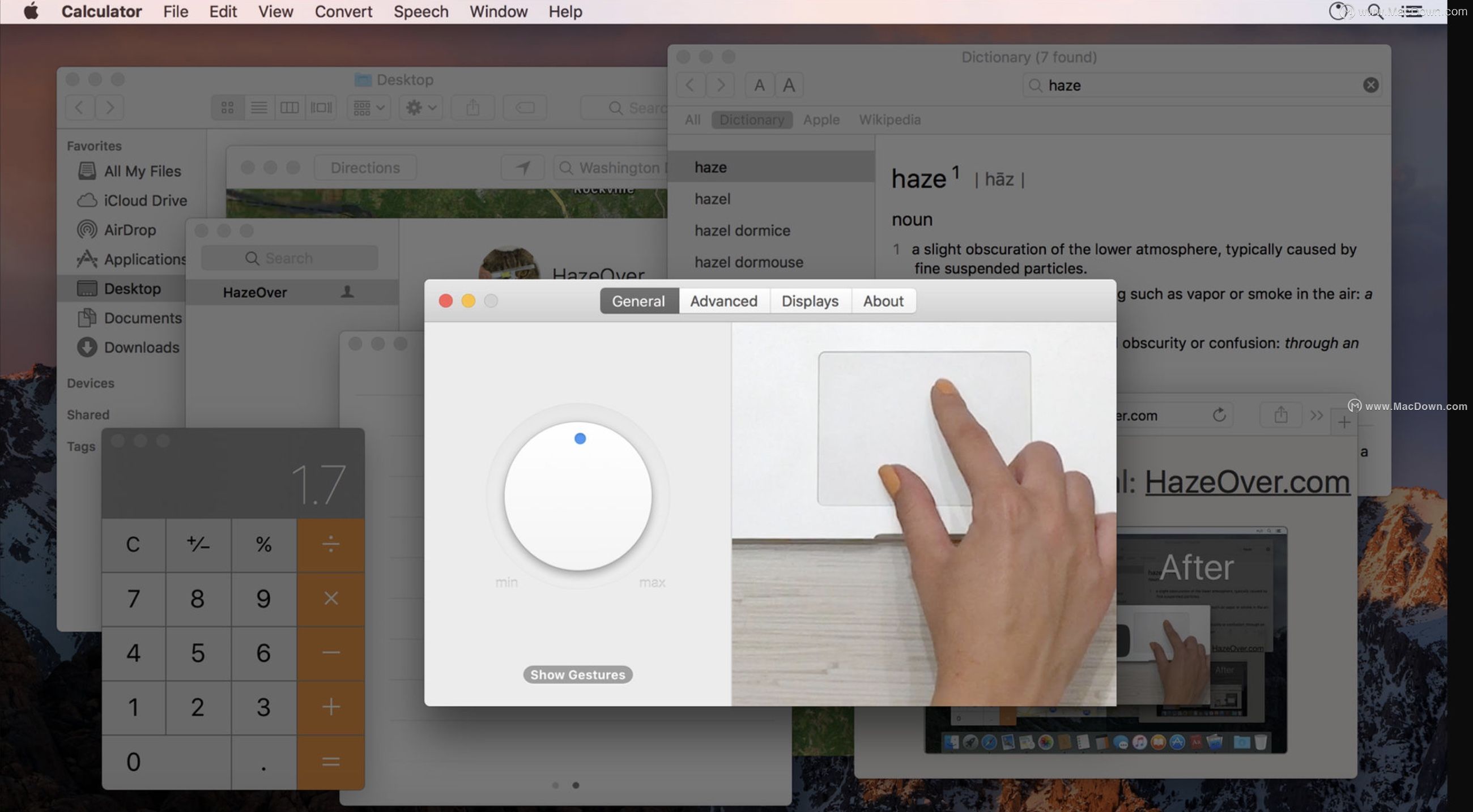Go forward in Dictionary window
1473x812 pixels.
[x=720, y=85]
